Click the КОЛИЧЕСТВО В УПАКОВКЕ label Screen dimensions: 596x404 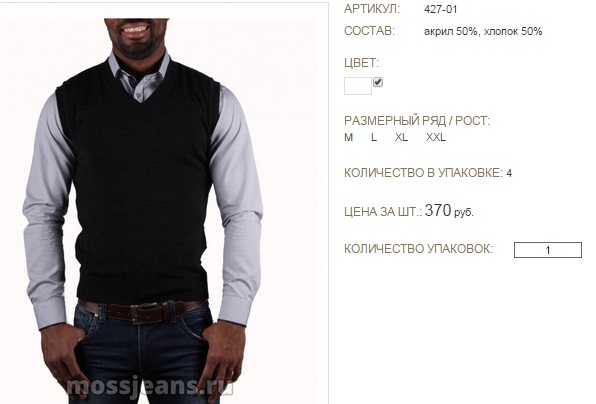pyautogui.click(x=423, y=173)
